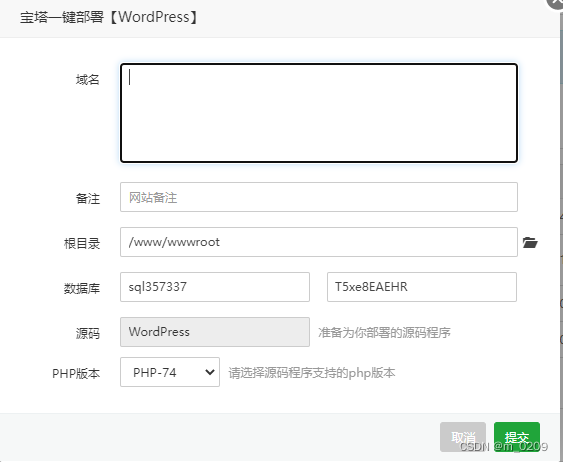The image size is (563, 462).
Task: Submit the deployment with the 提交 button
Action: (x=517, y=437)
